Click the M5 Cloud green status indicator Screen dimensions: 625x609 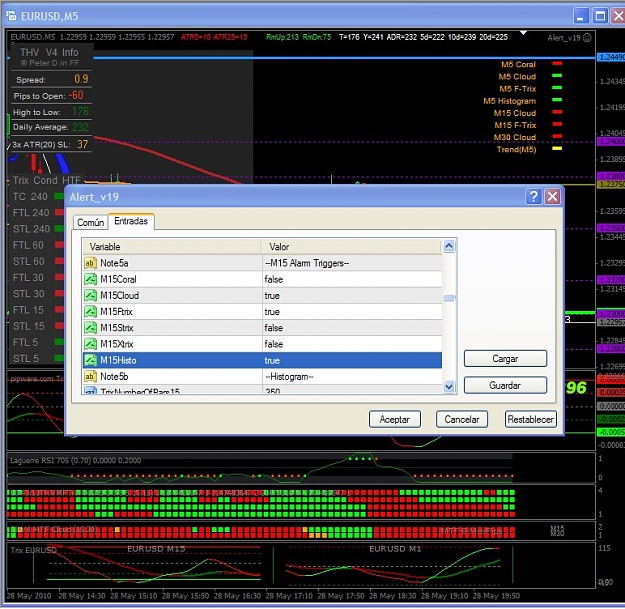(557, 75)
